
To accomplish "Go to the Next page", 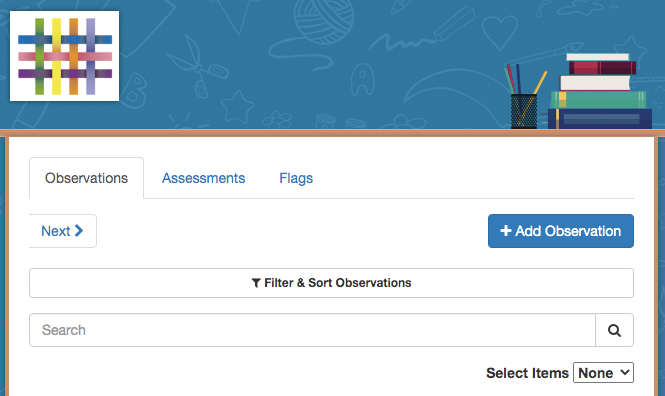I will pos(62,231).
